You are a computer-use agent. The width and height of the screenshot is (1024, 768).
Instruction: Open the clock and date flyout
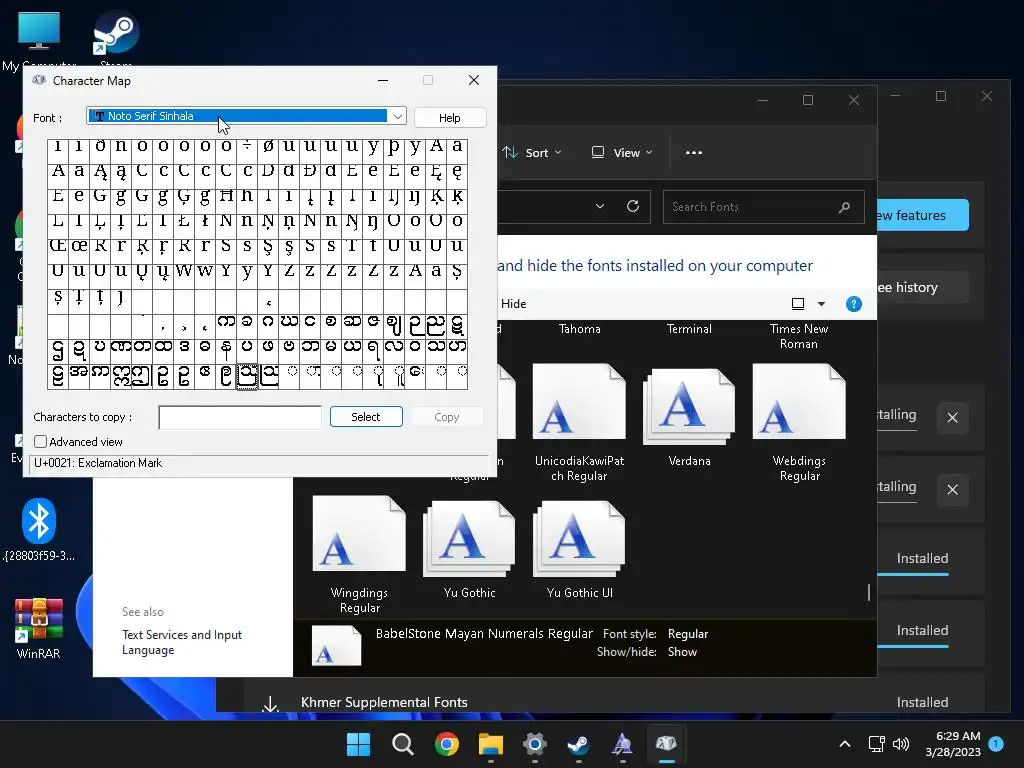pos(953,744)
